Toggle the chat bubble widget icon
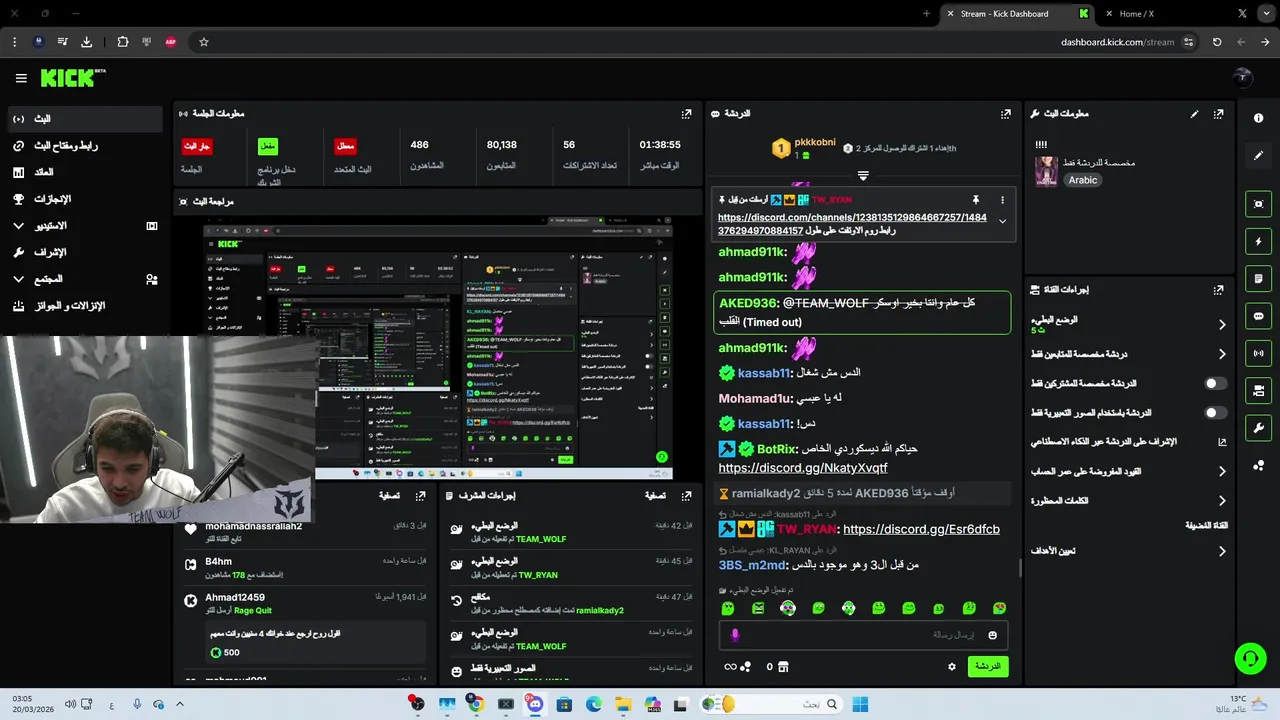Screen dimensions: 1280x720 pos(1258,316)
